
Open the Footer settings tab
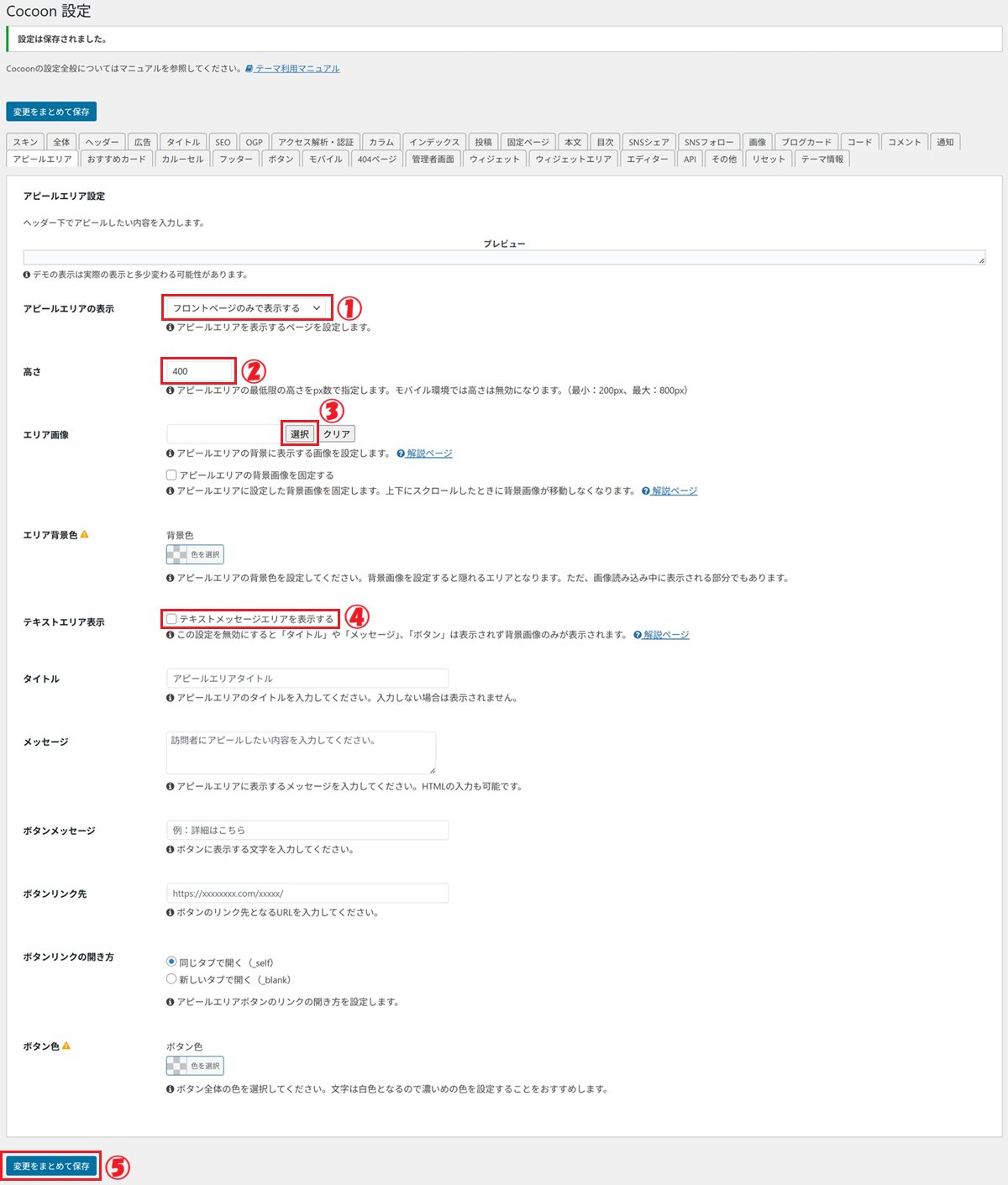[236, 159]
